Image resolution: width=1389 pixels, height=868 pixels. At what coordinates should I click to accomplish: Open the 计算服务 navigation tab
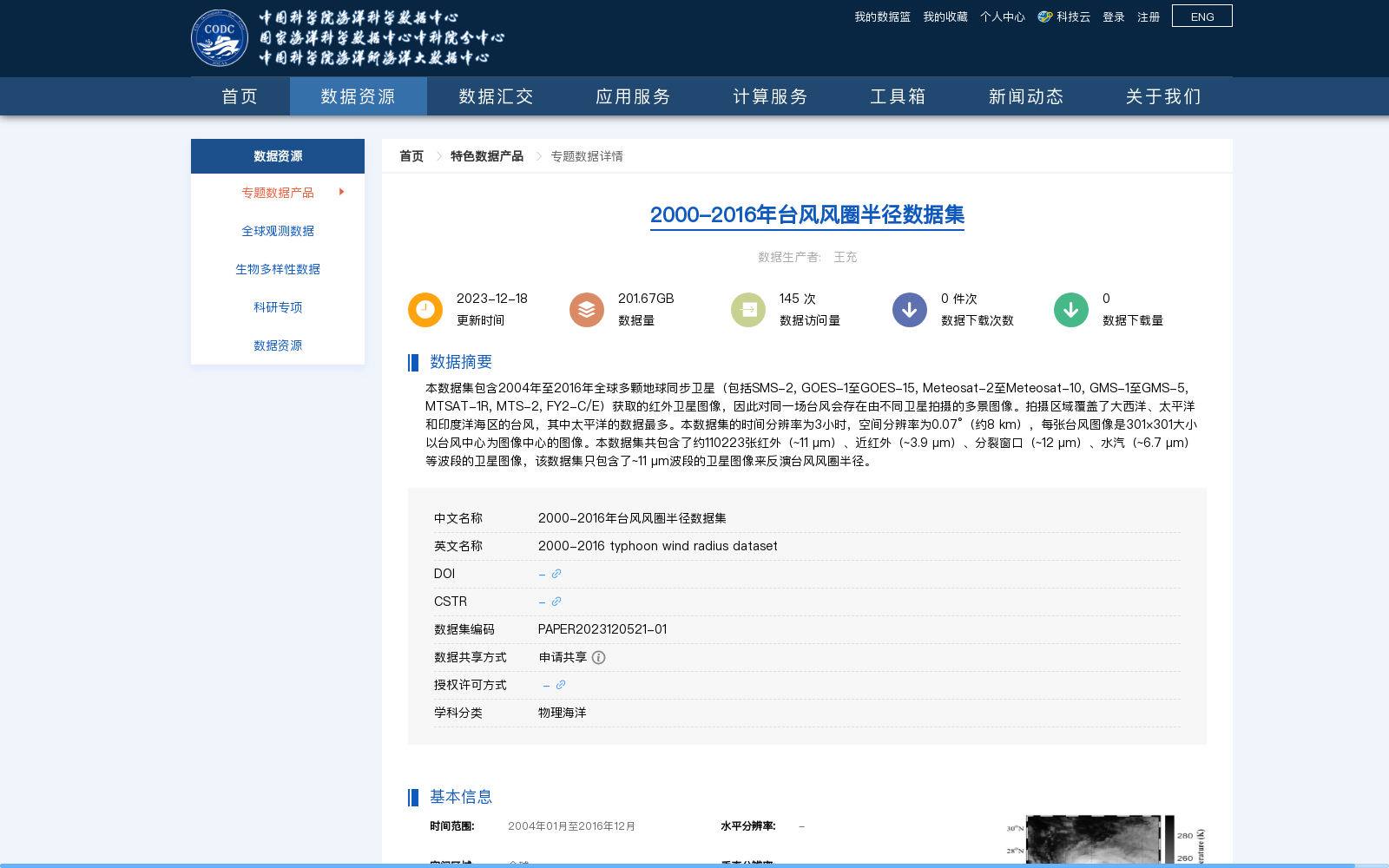point(770,96)
